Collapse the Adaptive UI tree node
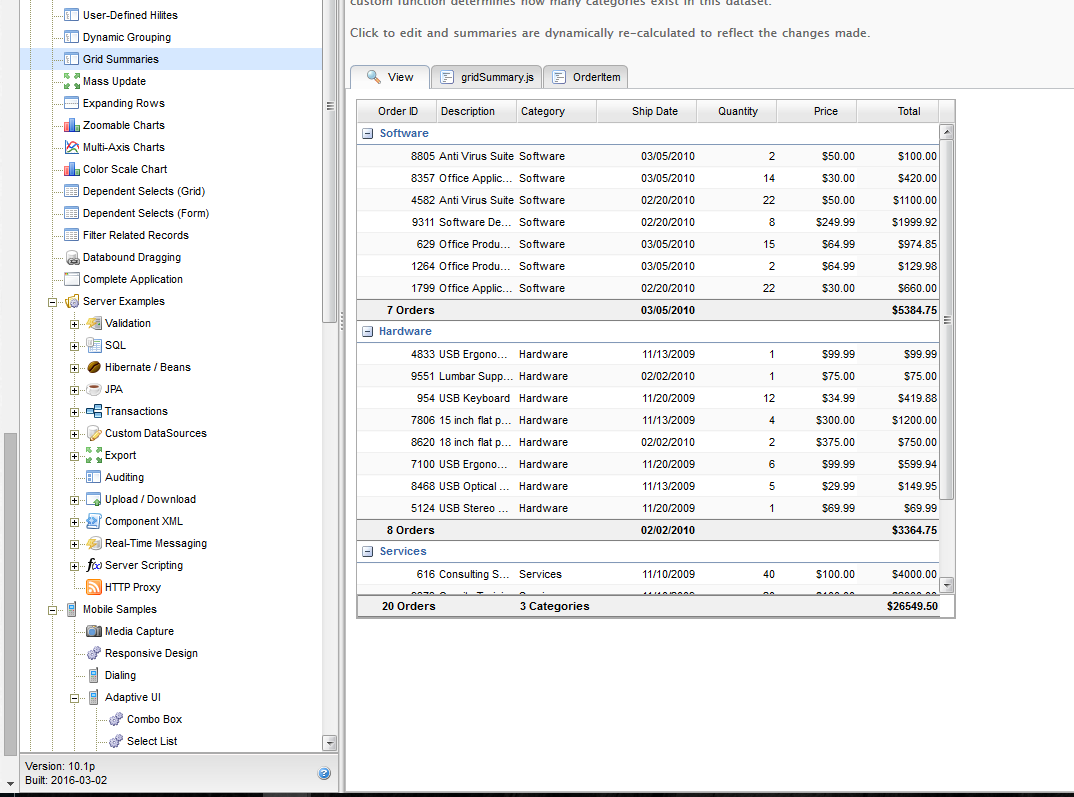Screen dimensions: 1074x797 (x=74, y=698)
